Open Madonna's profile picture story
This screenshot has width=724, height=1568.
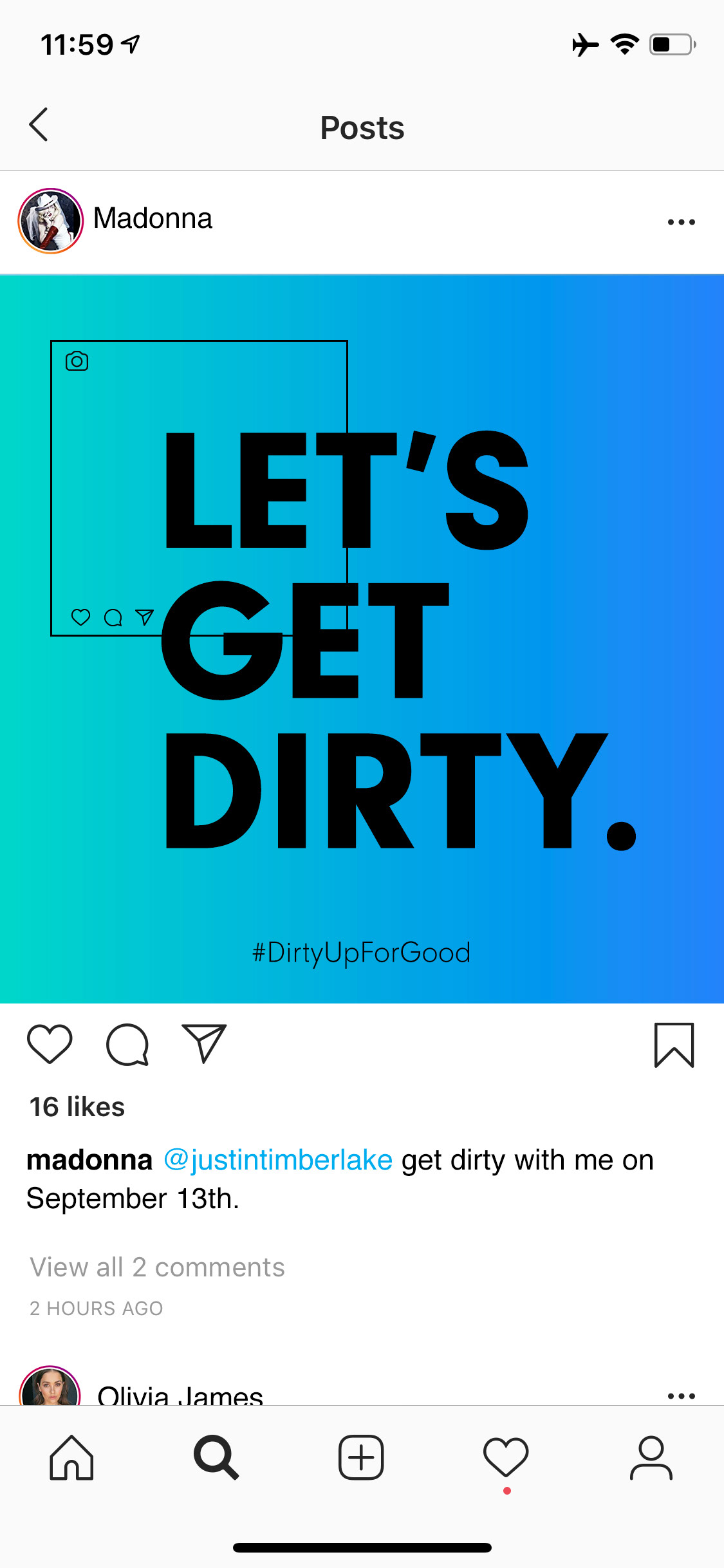click(x=50, y=221)
